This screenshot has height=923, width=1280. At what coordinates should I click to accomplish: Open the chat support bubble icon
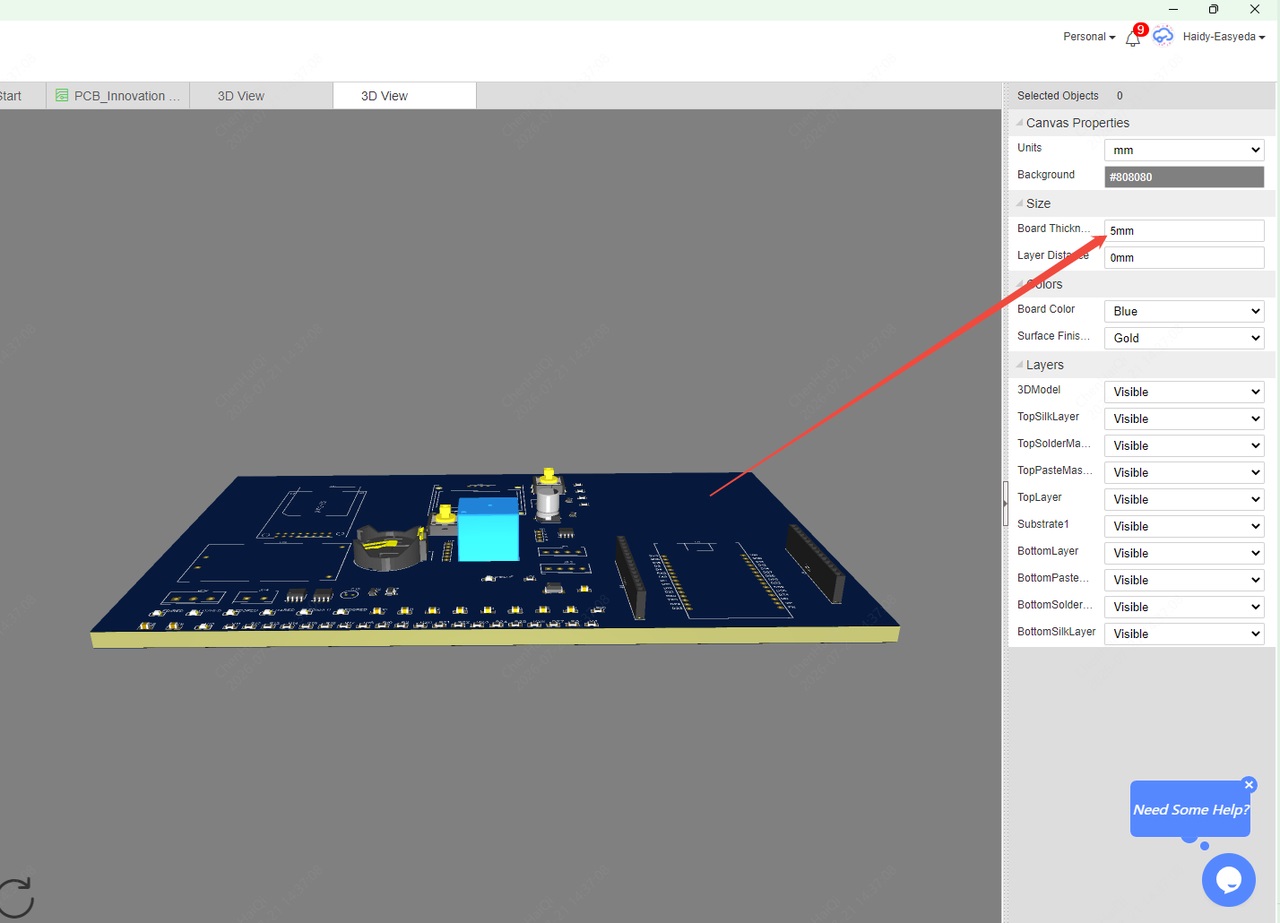(x=1228, y=880)
